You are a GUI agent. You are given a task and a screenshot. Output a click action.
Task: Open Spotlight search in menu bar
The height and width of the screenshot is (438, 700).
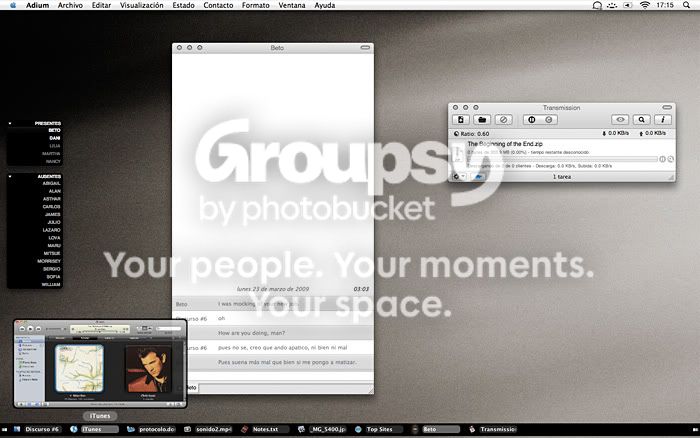pyautogui.click(x=686, y=5)
